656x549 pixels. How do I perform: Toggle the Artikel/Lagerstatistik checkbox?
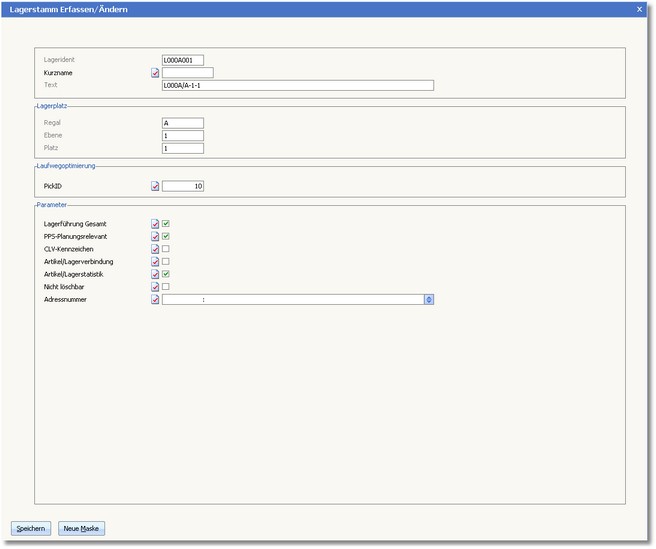166,274
